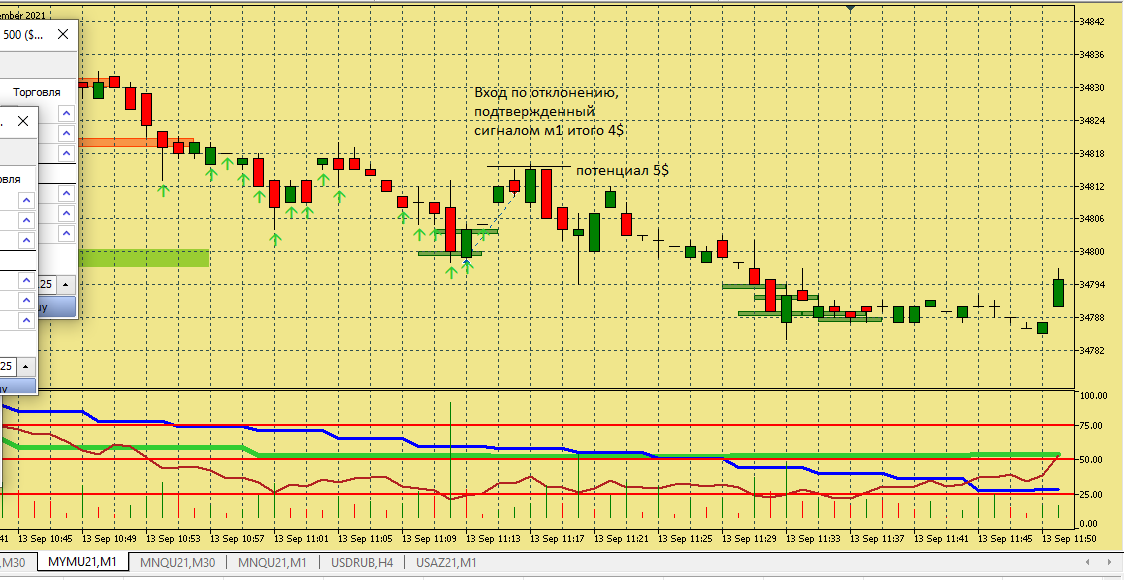The image size is (1124, 580).
Task: Click the '13 Sep 10:45' time label
Action: tap(46, 538)
